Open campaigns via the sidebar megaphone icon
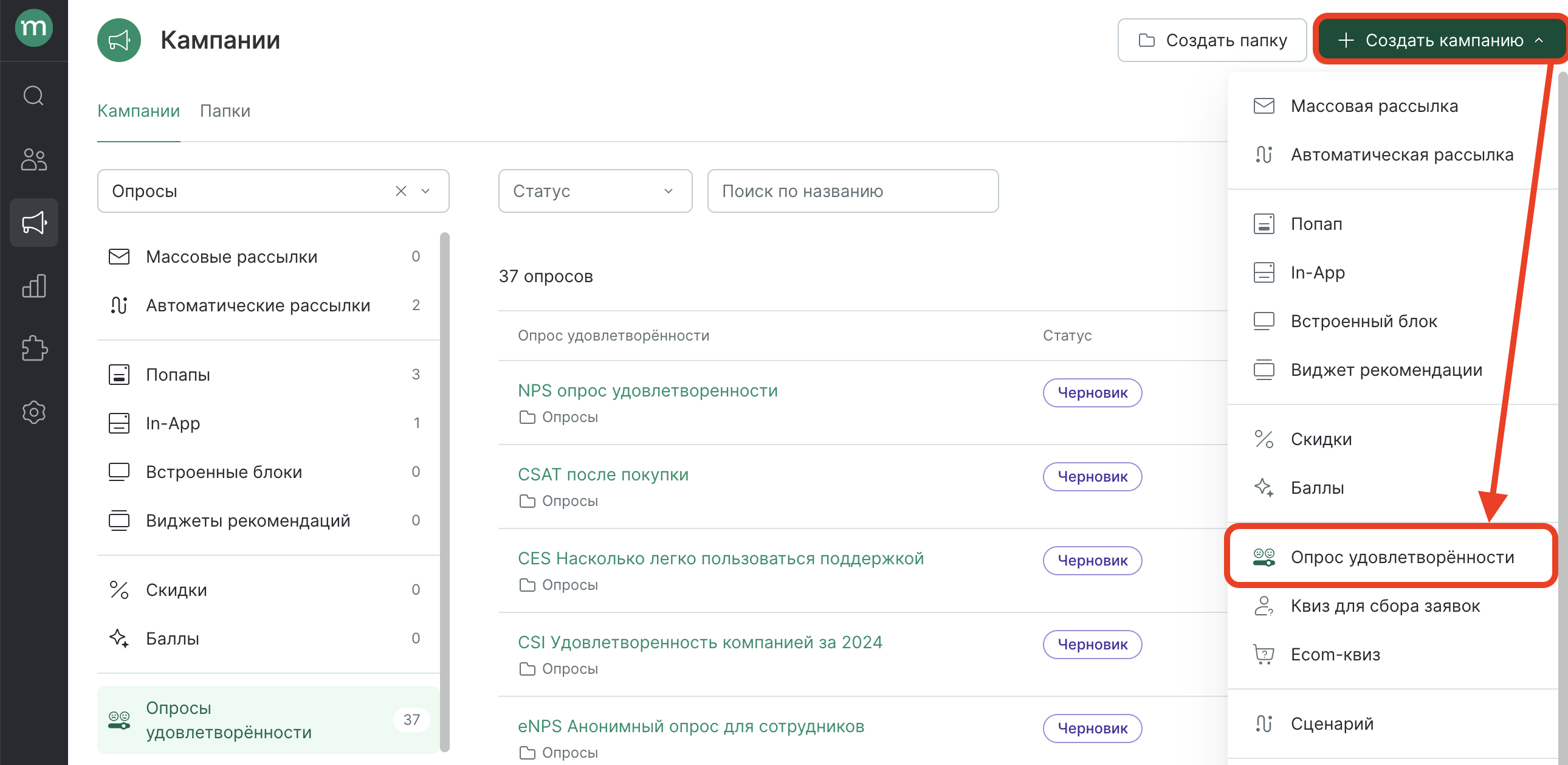 (x=33, y=223)
